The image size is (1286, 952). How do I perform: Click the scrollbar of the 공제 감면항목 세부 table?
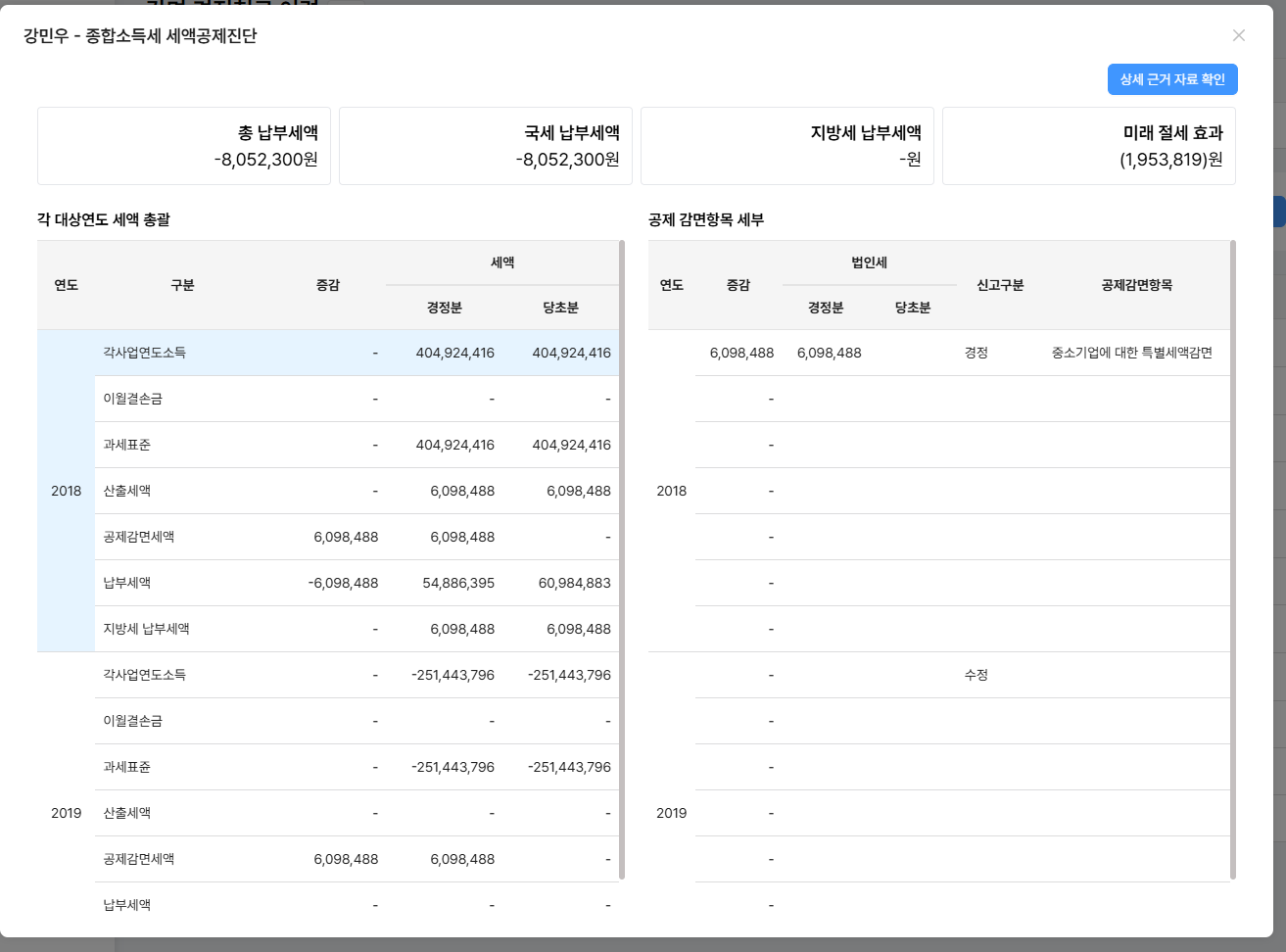(x=1232, y=558)
